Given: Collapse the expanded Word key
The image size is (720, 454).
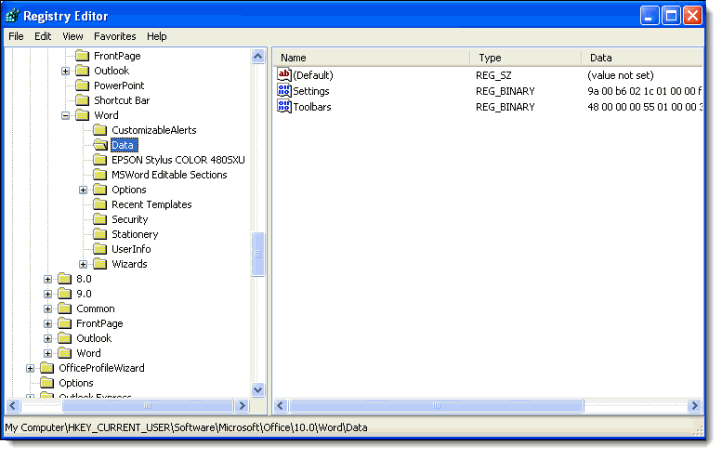Looking at the screenshot, I should click(65, 116).
